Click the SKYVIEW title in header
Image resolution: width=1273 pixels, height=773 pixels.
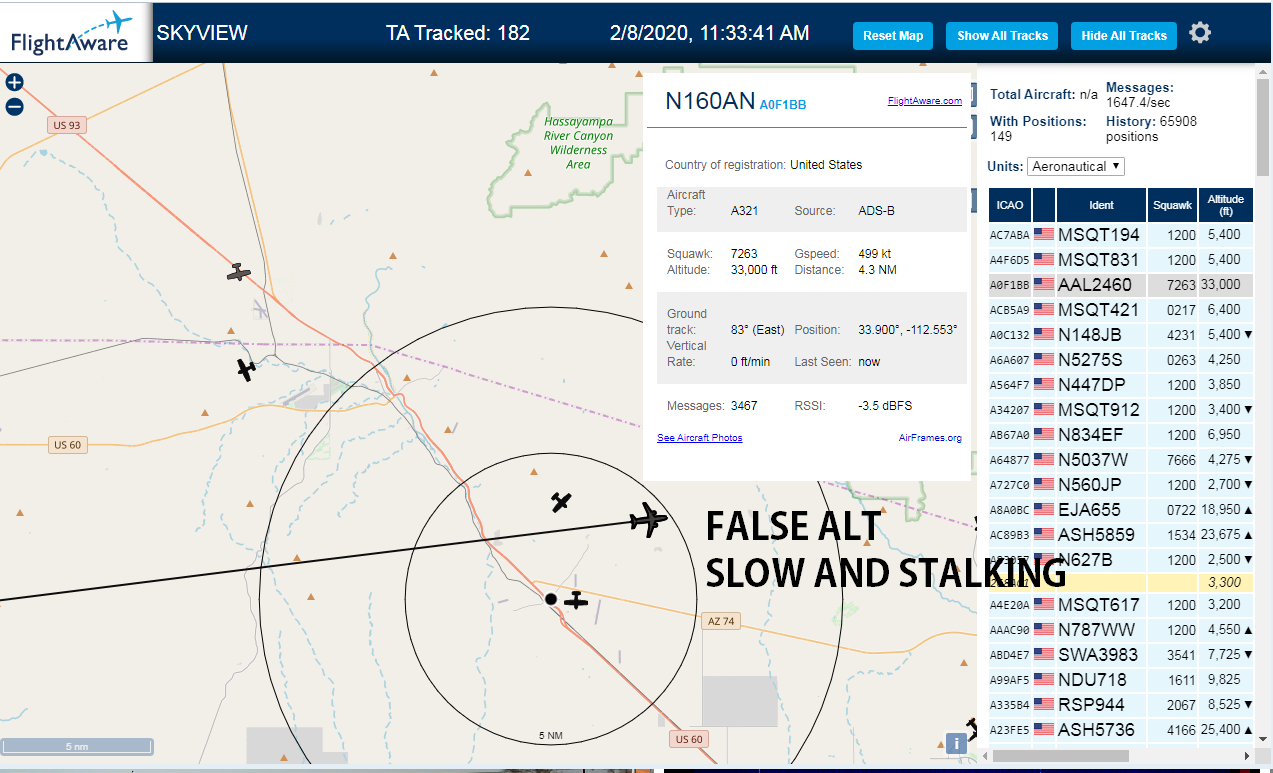click(202, 33)
